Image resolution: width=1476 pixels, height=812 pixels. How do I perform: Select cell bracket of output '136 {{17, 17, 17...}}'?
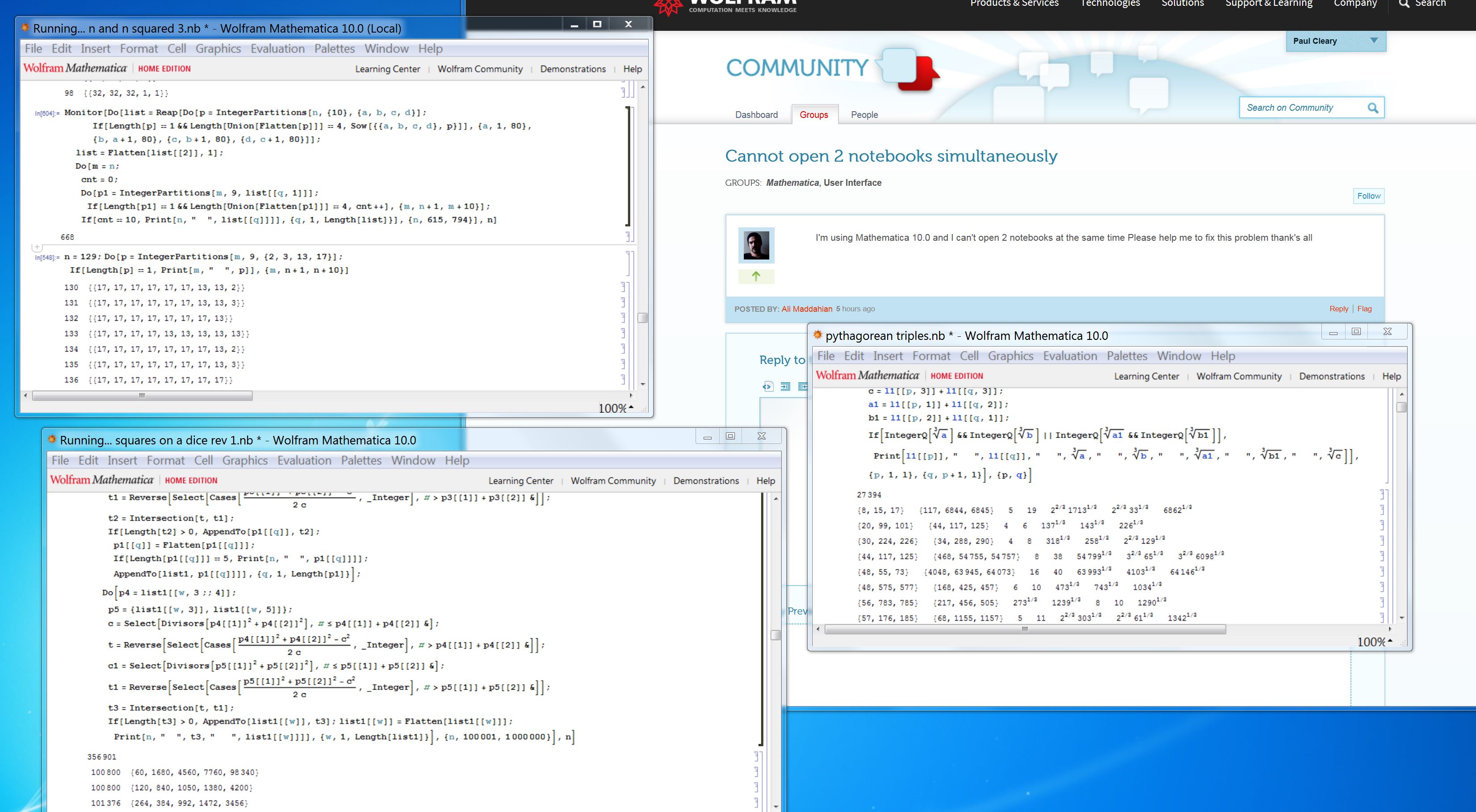624,379
